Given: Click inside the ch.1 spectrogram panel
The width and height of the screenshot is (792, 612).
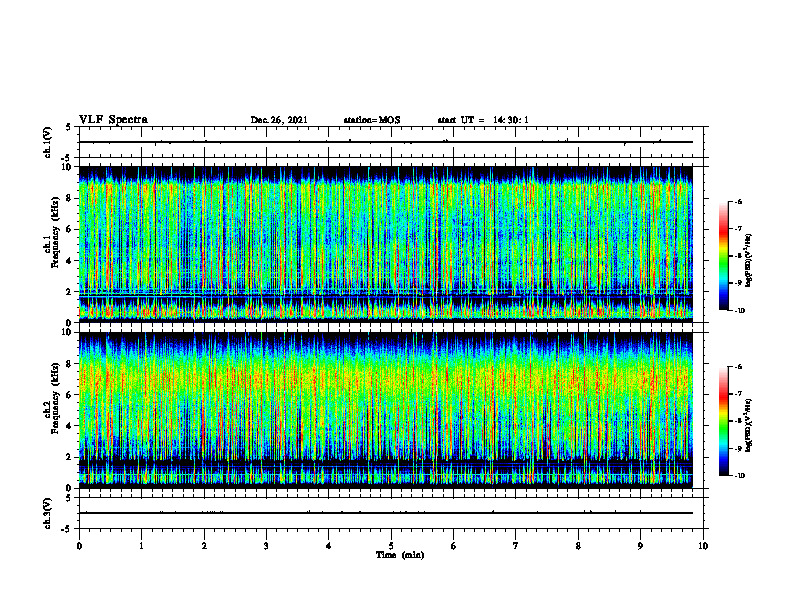Looking at the screenshot, I should point(386,244).
